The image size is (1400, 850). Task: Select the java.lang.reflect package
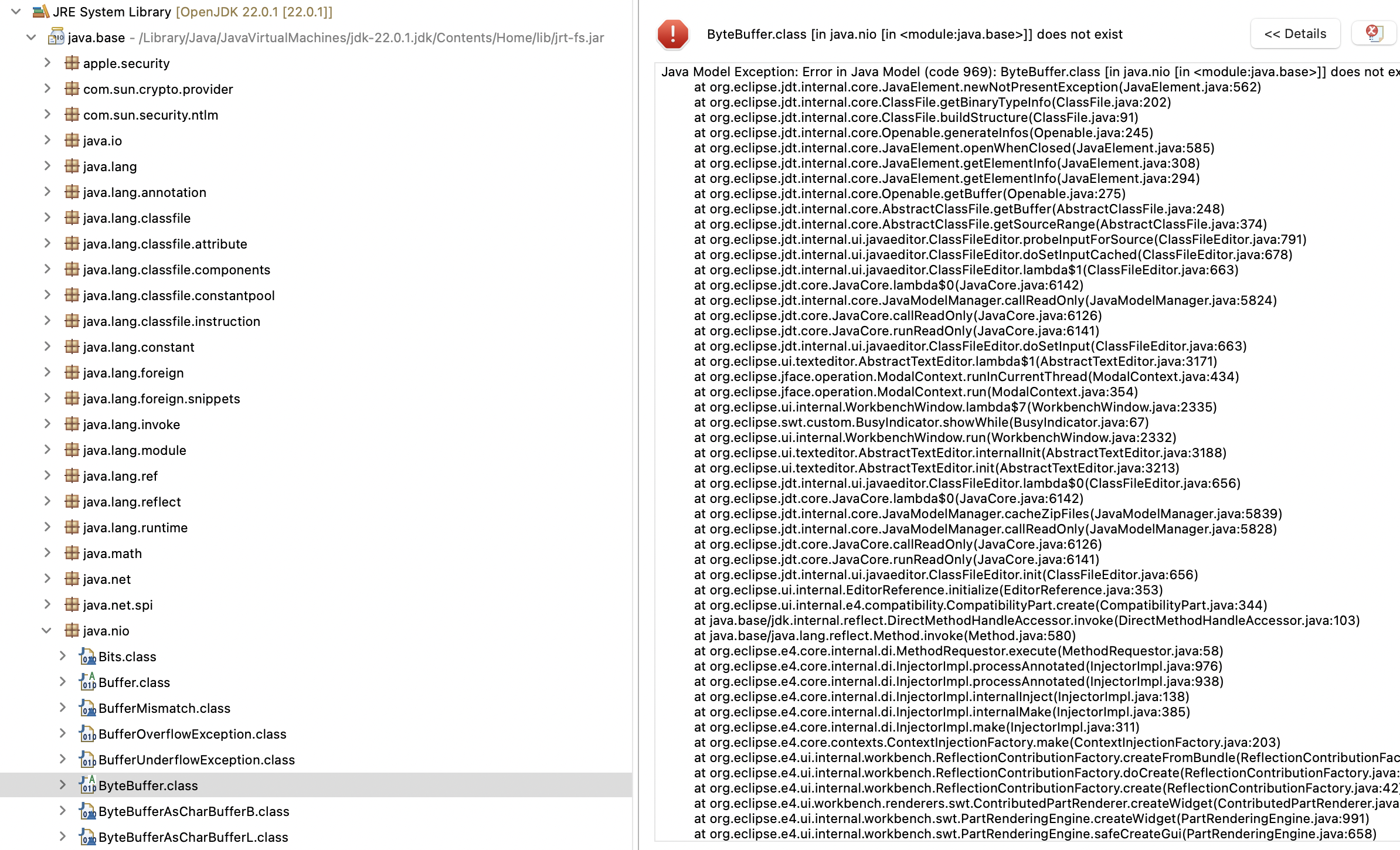click(132, 502)
